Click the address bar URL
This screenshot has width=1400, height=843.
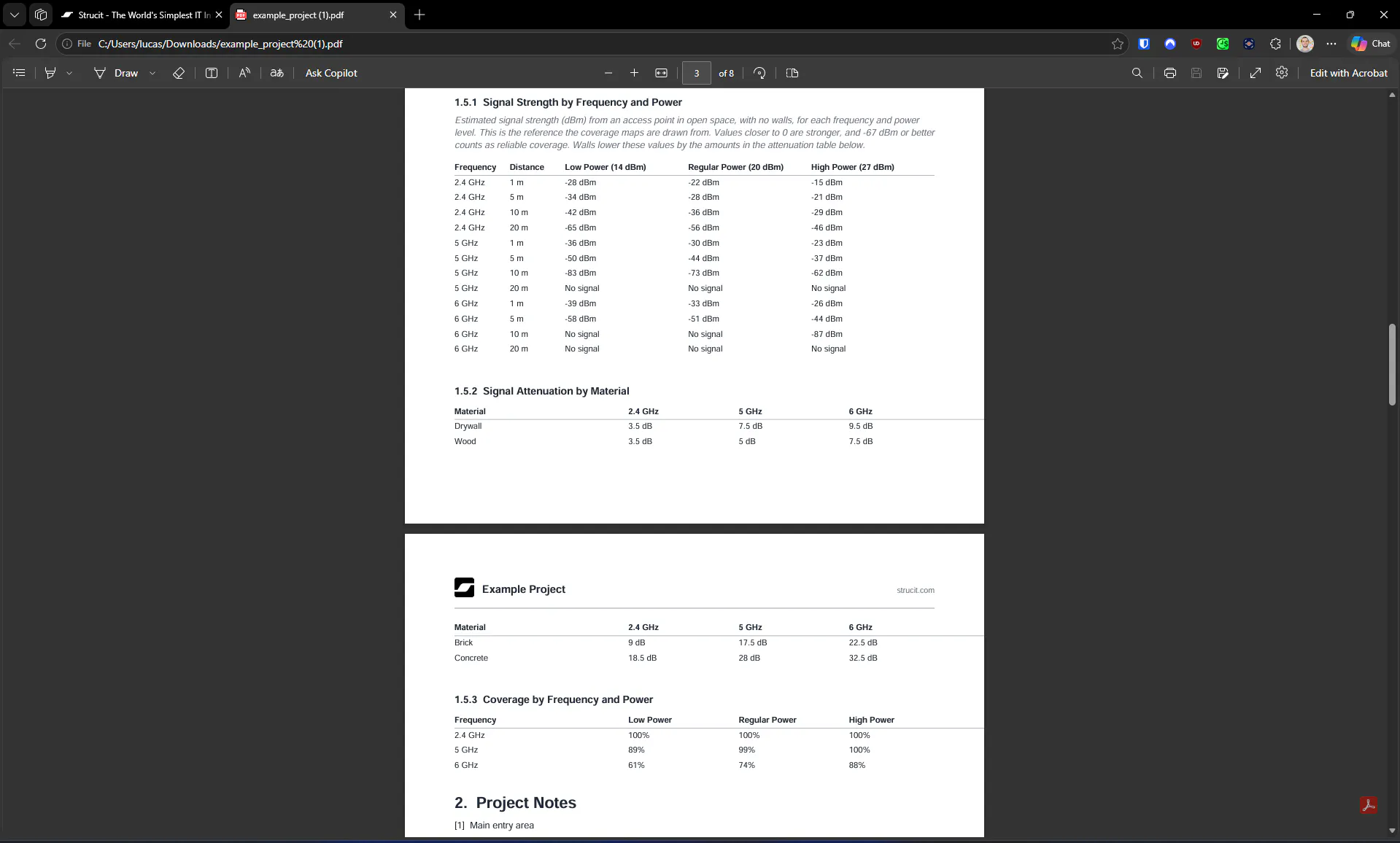[220, 44]
